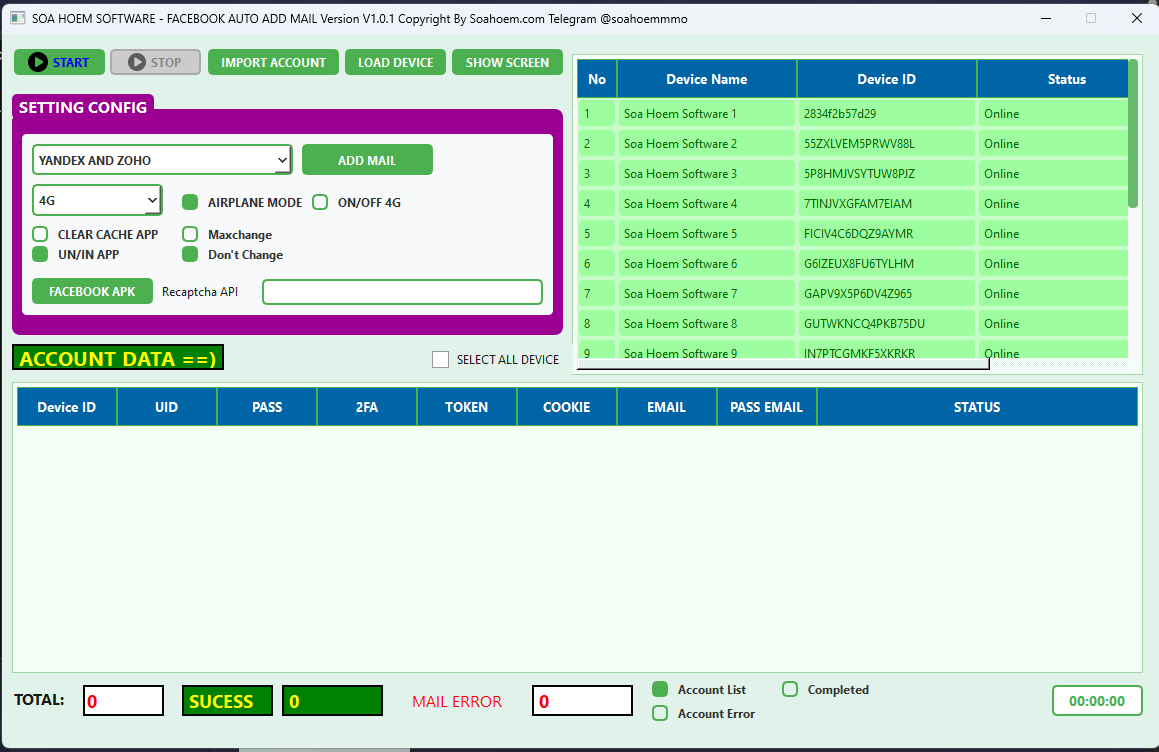Screen dimensions: 1159x752
Task: Select row Soa Hoem Software 5
Action: [853, 234]
